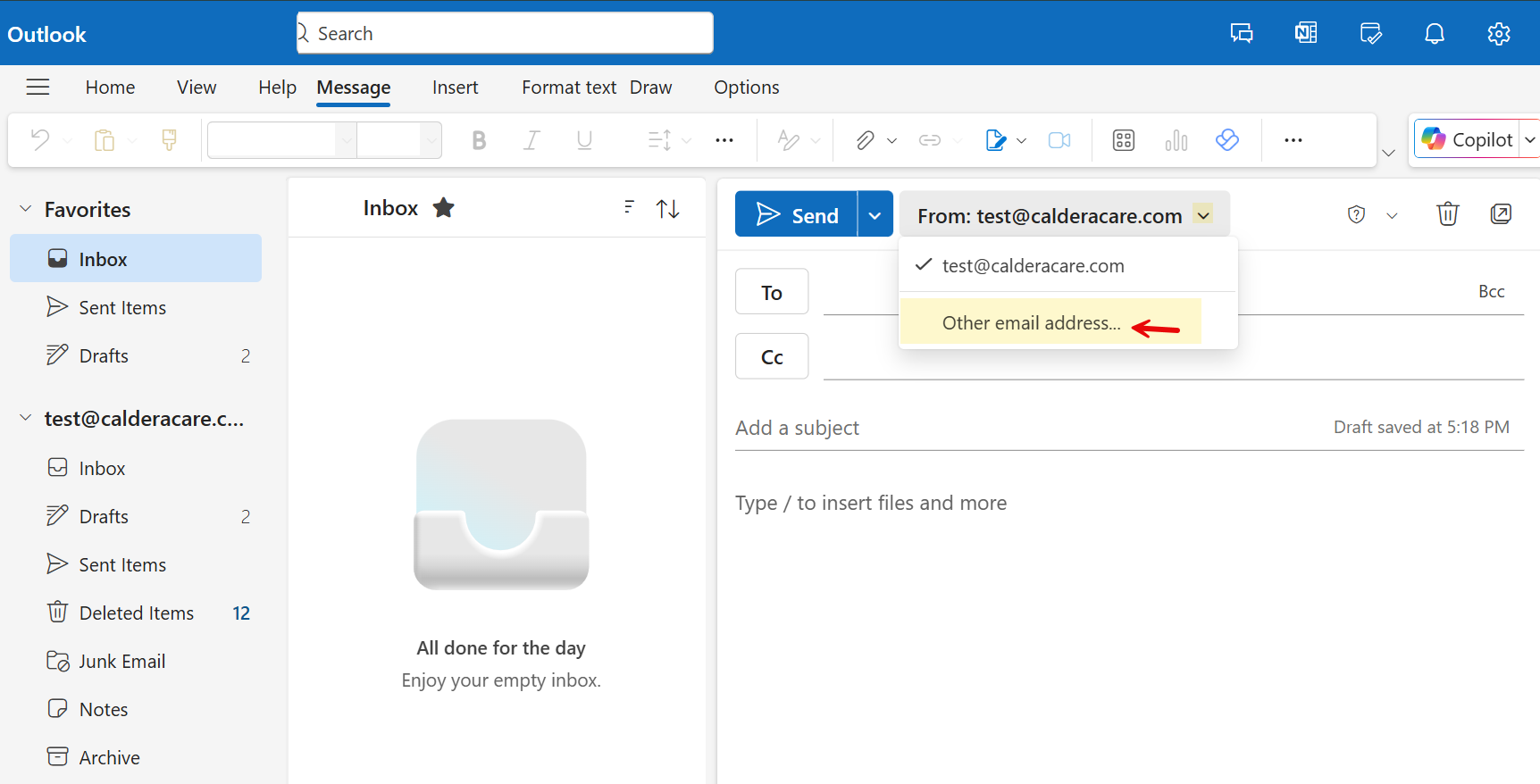Open OneNote feed icon in header
The height and width of the screenshot is (784, 1540).
pos(1306,34)
